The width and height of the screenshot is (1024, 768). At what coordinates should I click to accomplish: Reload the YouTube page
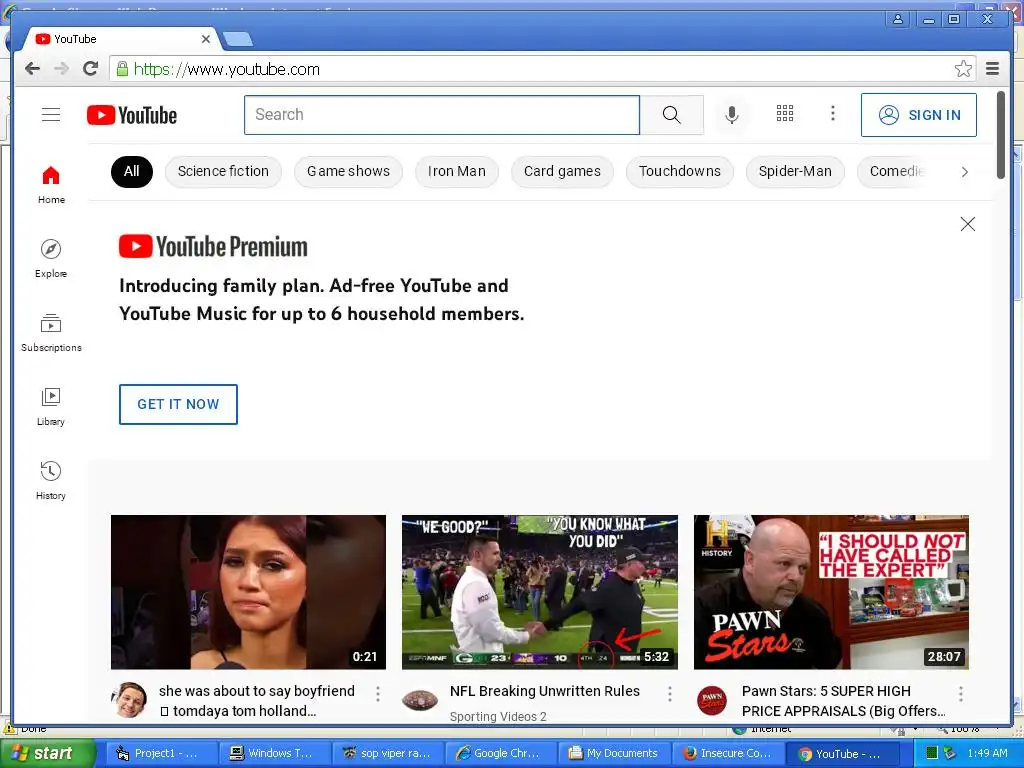91,69
